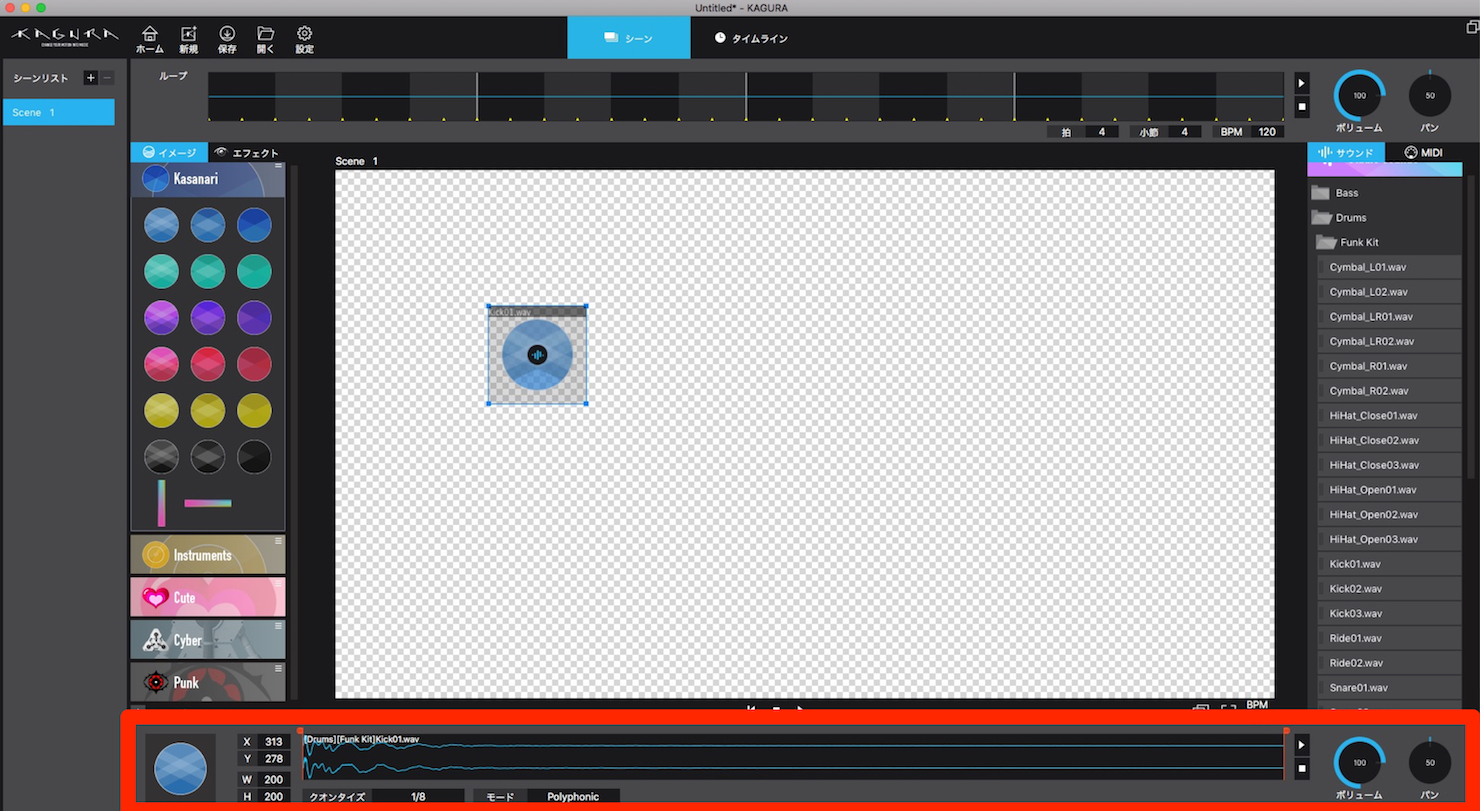Open エフェクト tab
Screen dimensions: 1480x811
point(247,152)
